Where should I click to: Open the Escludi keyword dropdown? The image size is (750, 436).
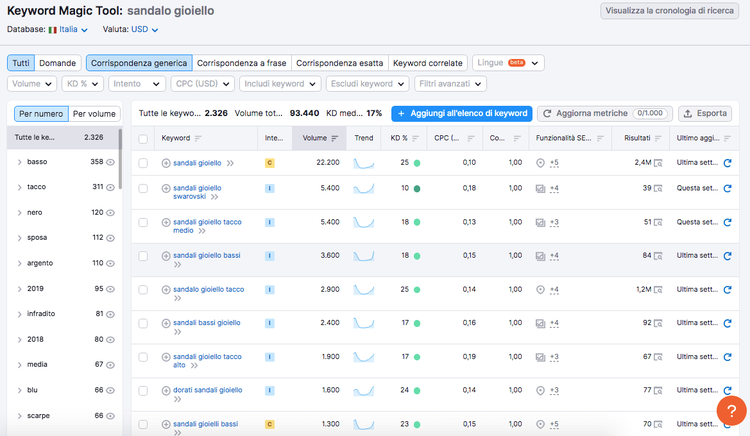(367, 84)
